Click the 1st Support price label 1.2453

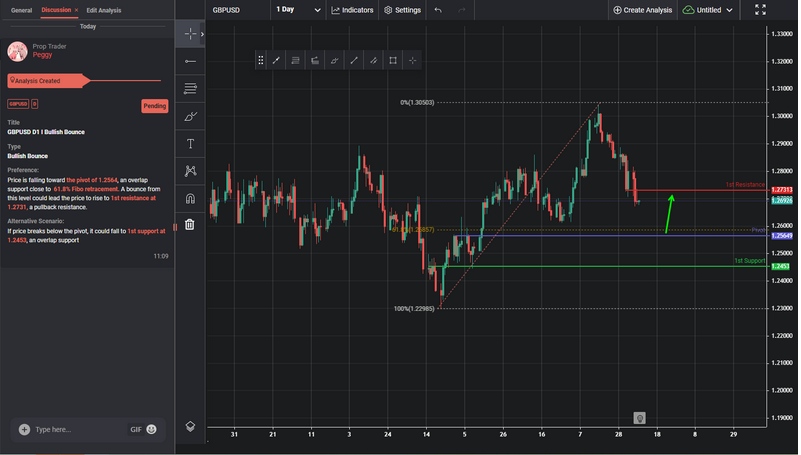tap(780, 267)
